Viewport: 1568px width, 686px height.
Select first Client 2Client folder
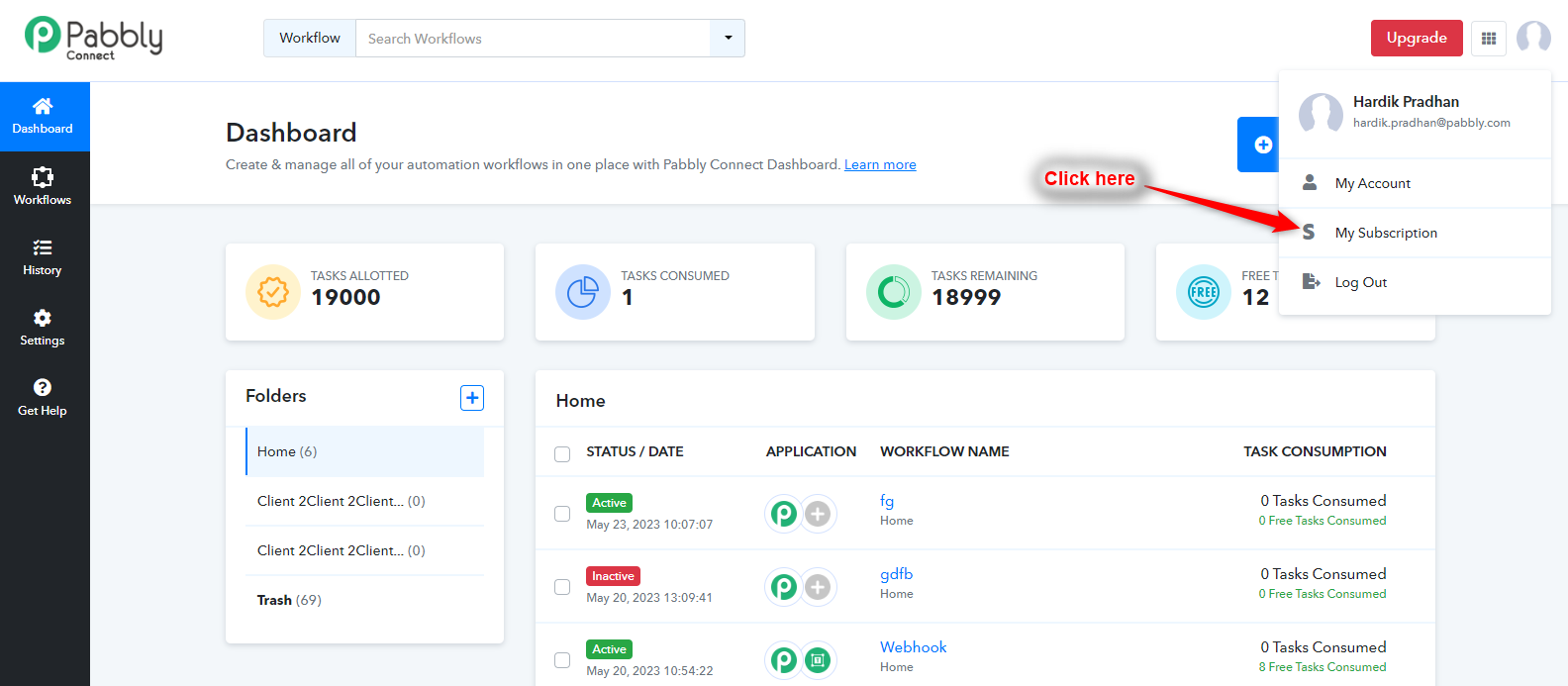[x=364, y=501]
